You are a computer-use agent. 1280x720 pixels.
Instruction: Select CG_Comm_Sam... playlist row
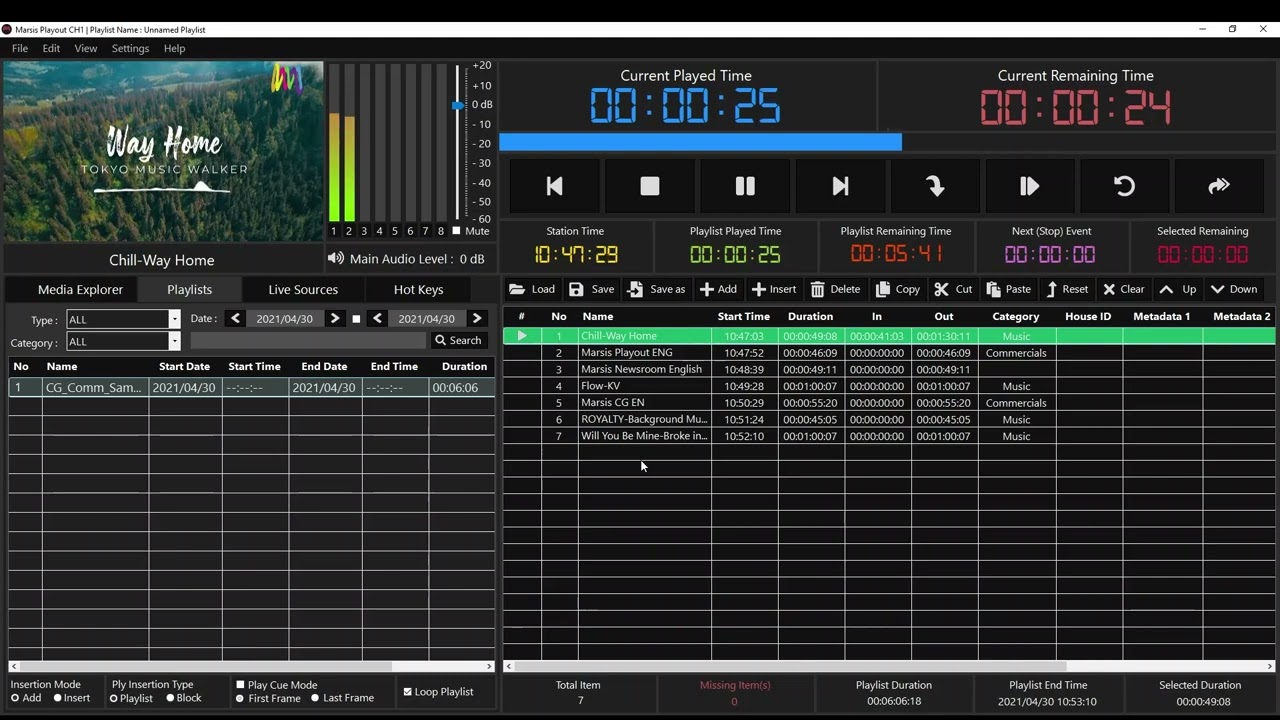tap(251, 388)
